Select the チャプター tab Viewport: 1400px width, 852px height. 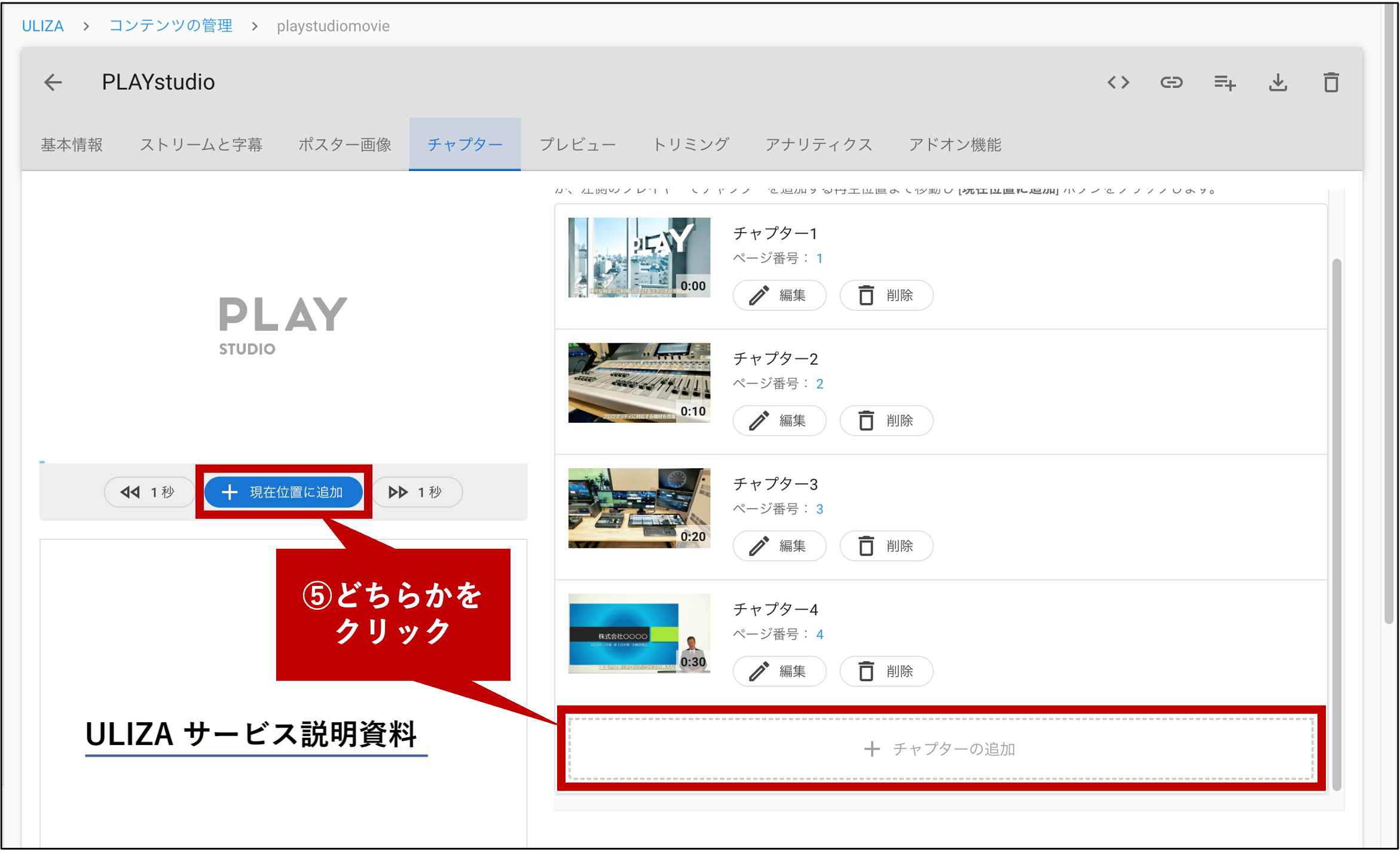(464, 145)
